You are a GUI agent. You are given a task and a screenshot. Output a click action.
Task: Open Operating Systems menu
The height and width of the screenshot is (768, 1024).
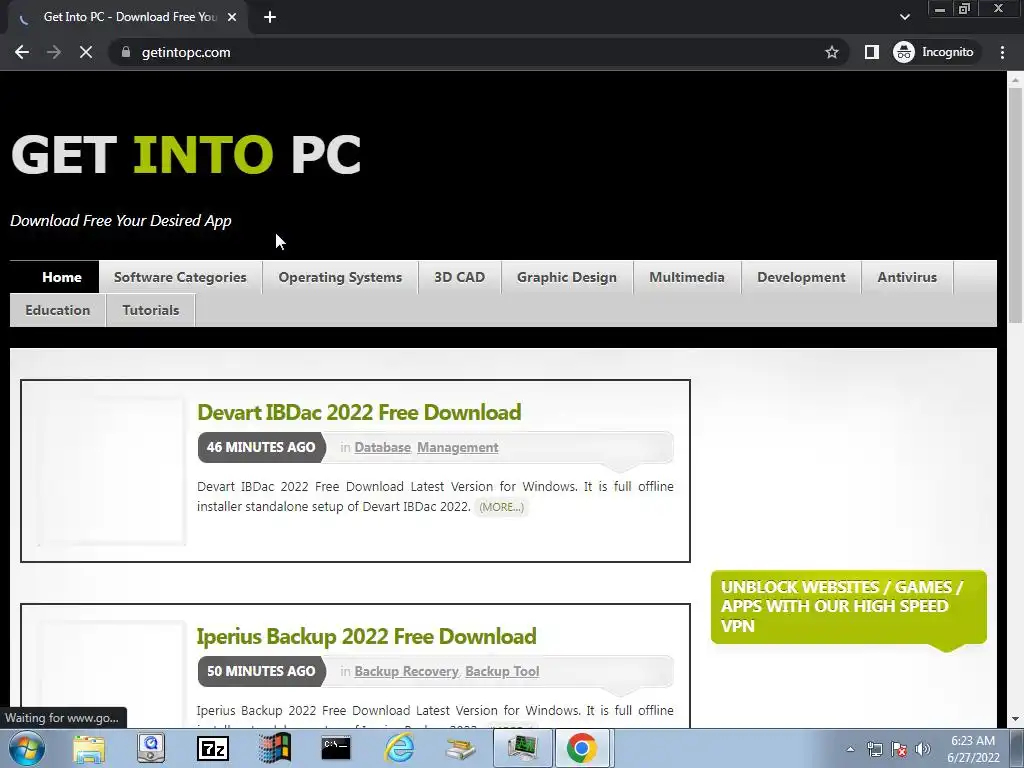340,277
